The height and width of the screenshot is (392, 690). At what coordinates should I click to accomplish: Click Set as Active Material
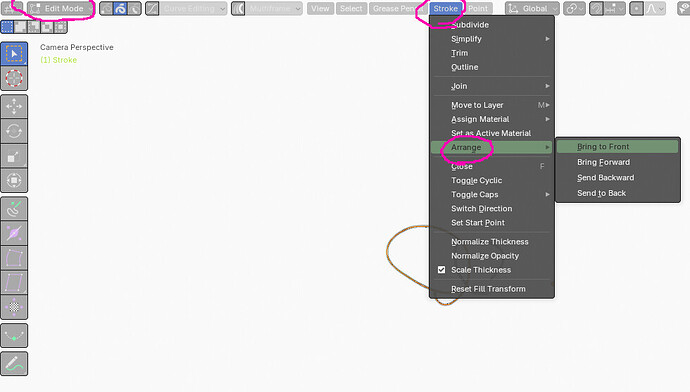(492, 133)
